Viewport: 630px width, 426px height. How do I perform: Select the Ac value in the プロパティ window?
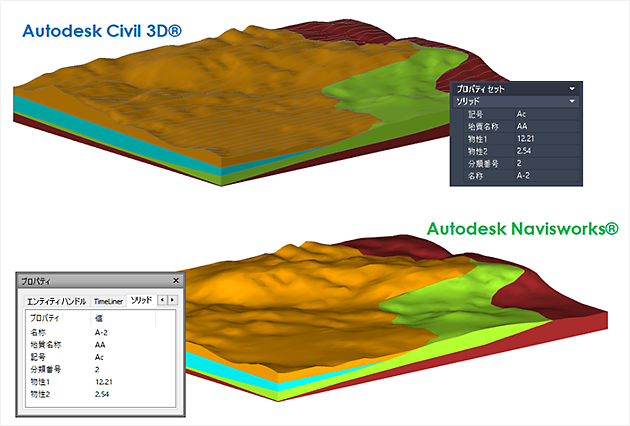pyautogui.click(x=99, y=357)
